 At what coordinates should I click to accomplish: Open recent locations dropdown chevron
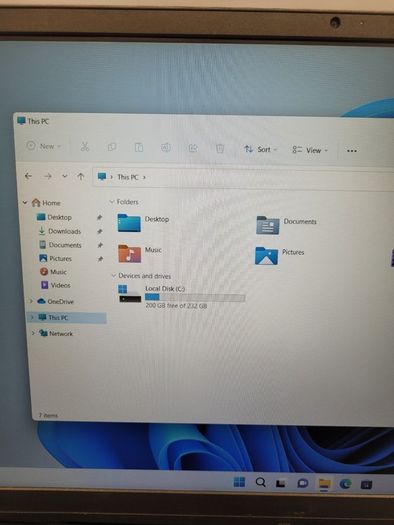click(65, 176)
